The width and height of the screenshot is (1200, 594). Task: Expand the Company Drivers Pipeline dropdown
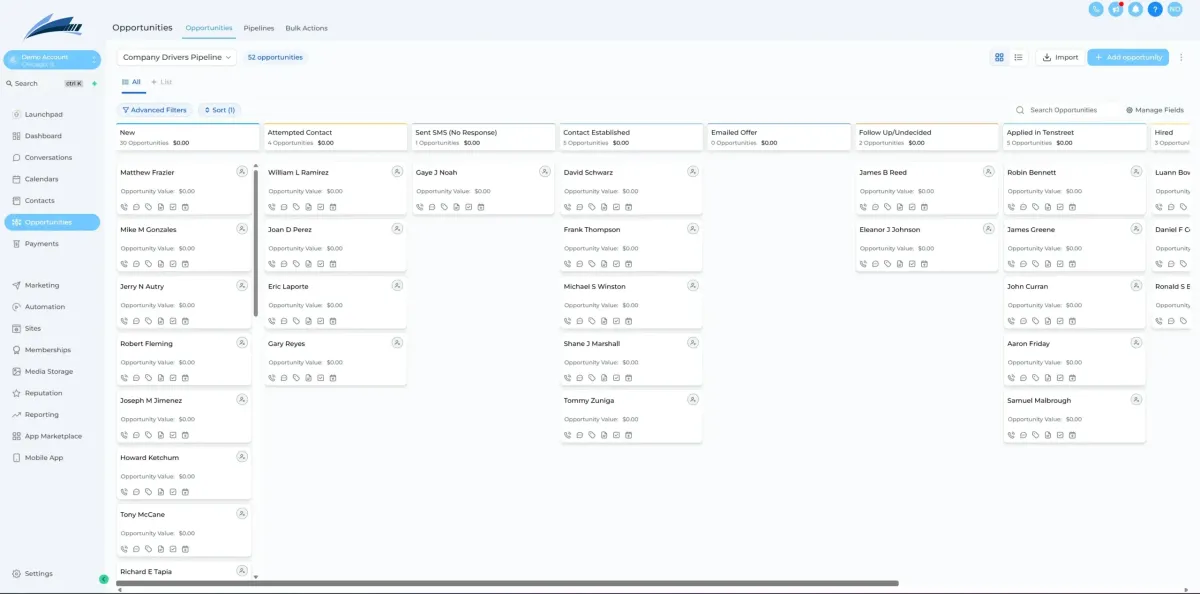point(177,58)
